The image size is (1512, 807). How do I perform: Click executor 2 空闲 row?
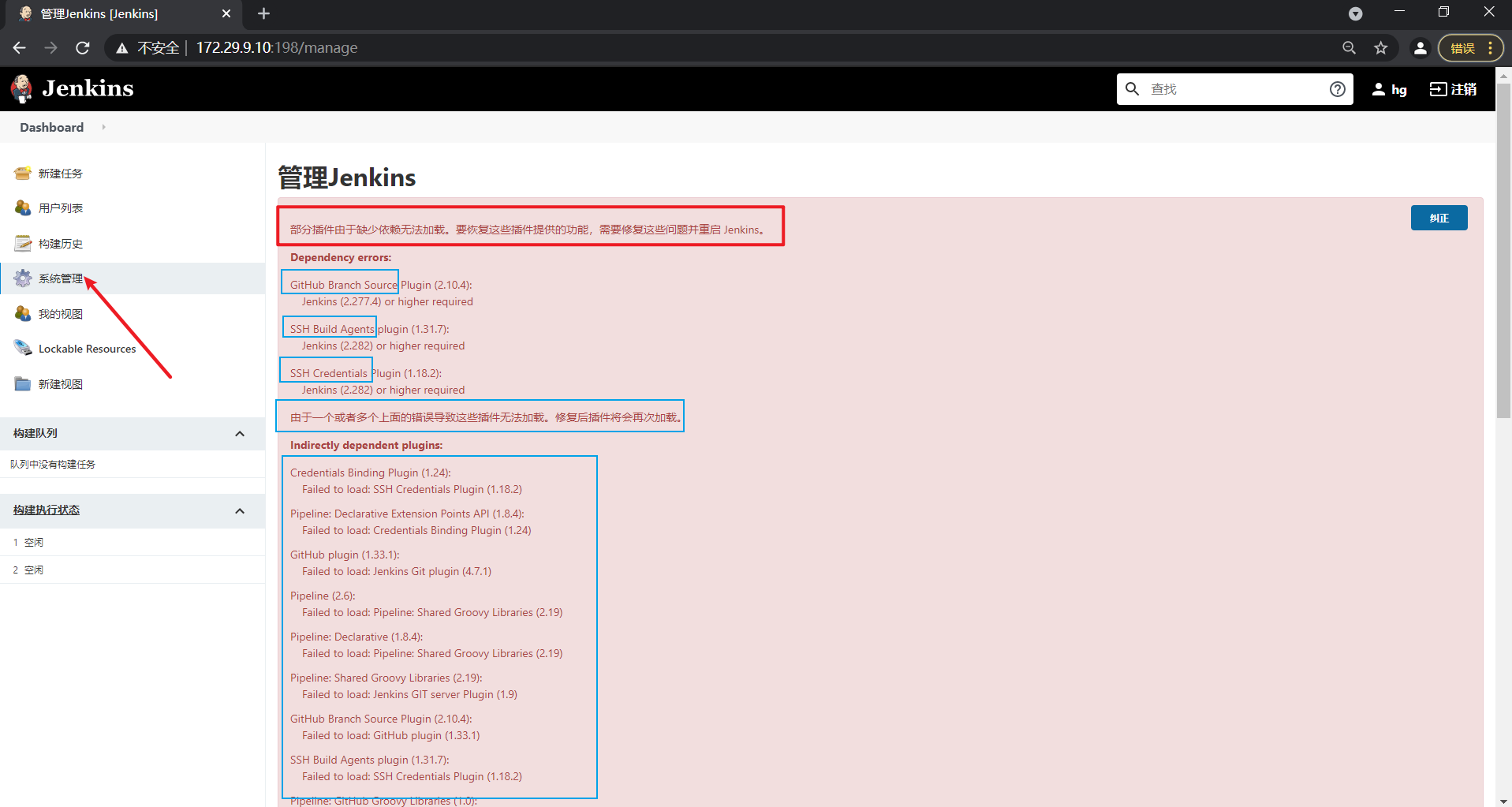(x=133, y=570)
